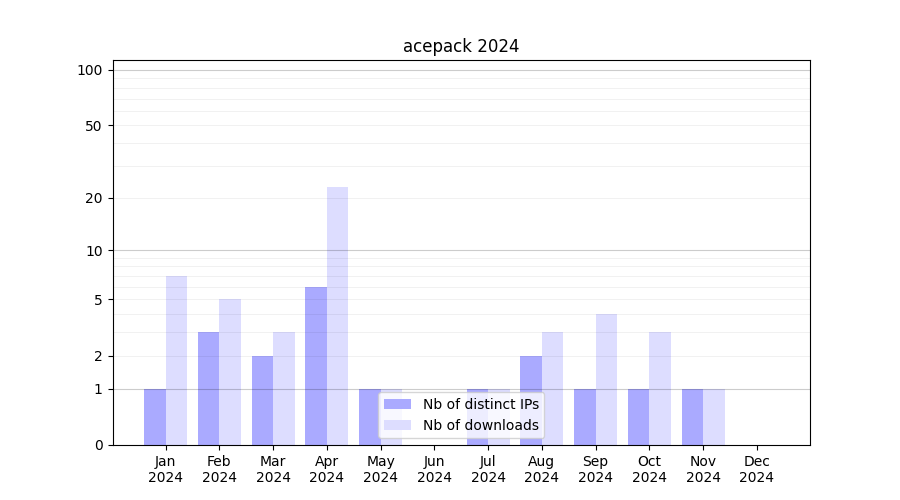Select the "Nb of downloads" legend label
Viewport: 900px width, 500px height.
click(480, 425)
